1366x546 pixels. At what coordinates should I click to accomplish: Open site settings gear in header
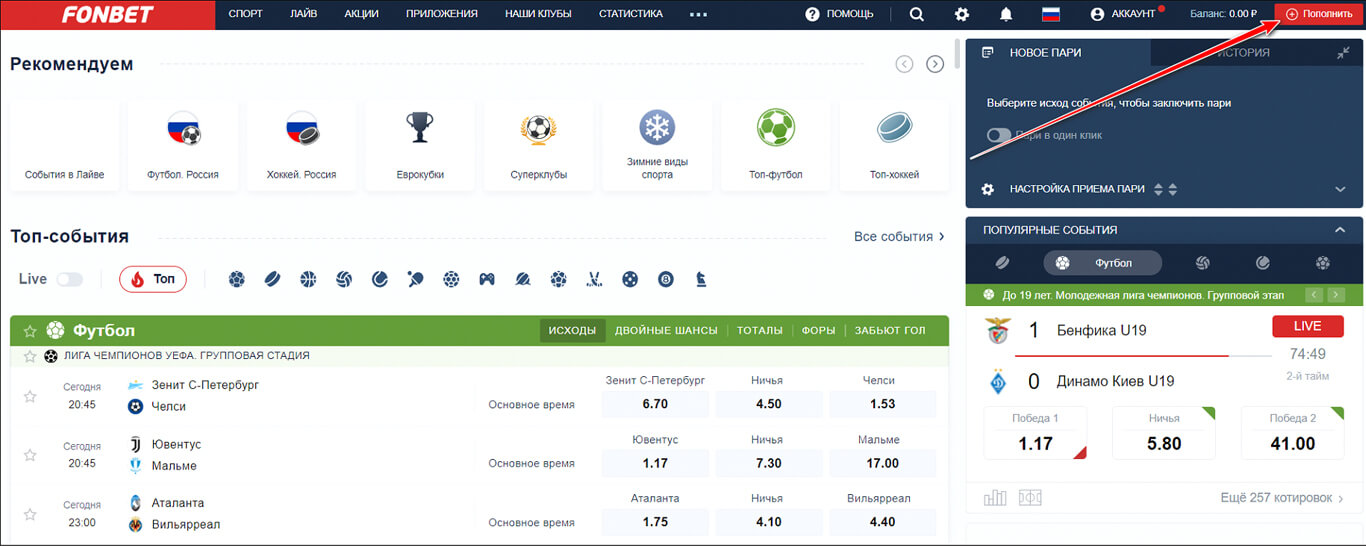(962, 14)
